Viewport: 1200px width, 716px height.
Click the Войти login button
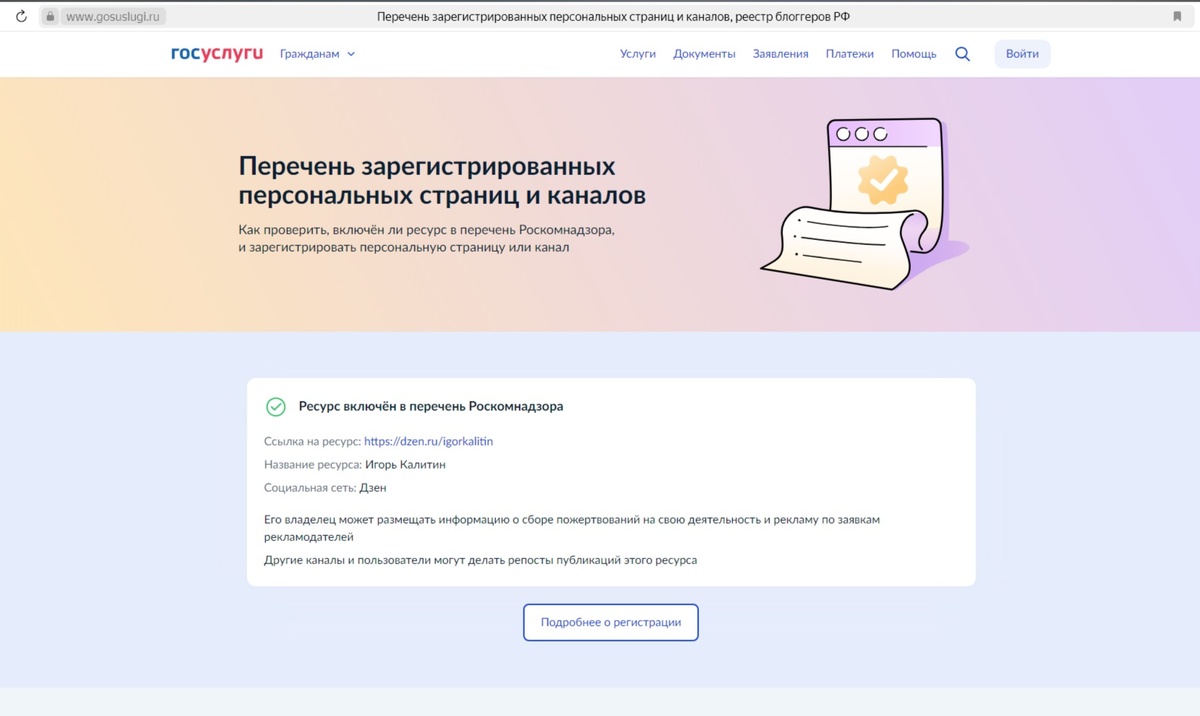coord(1022,54)
